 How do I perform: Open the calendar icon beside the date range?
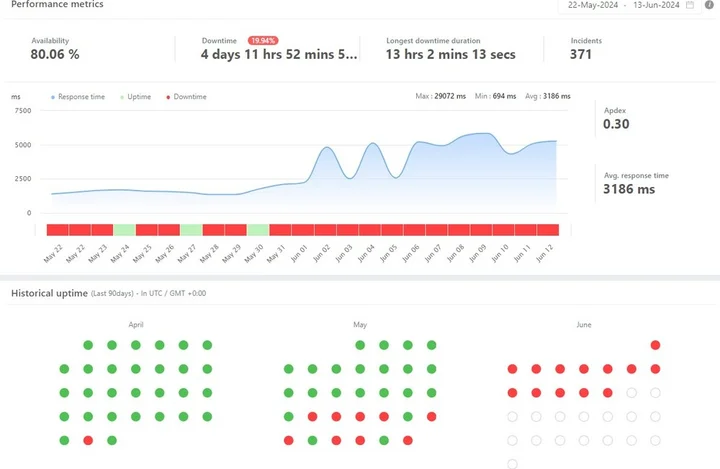[690, 5]
